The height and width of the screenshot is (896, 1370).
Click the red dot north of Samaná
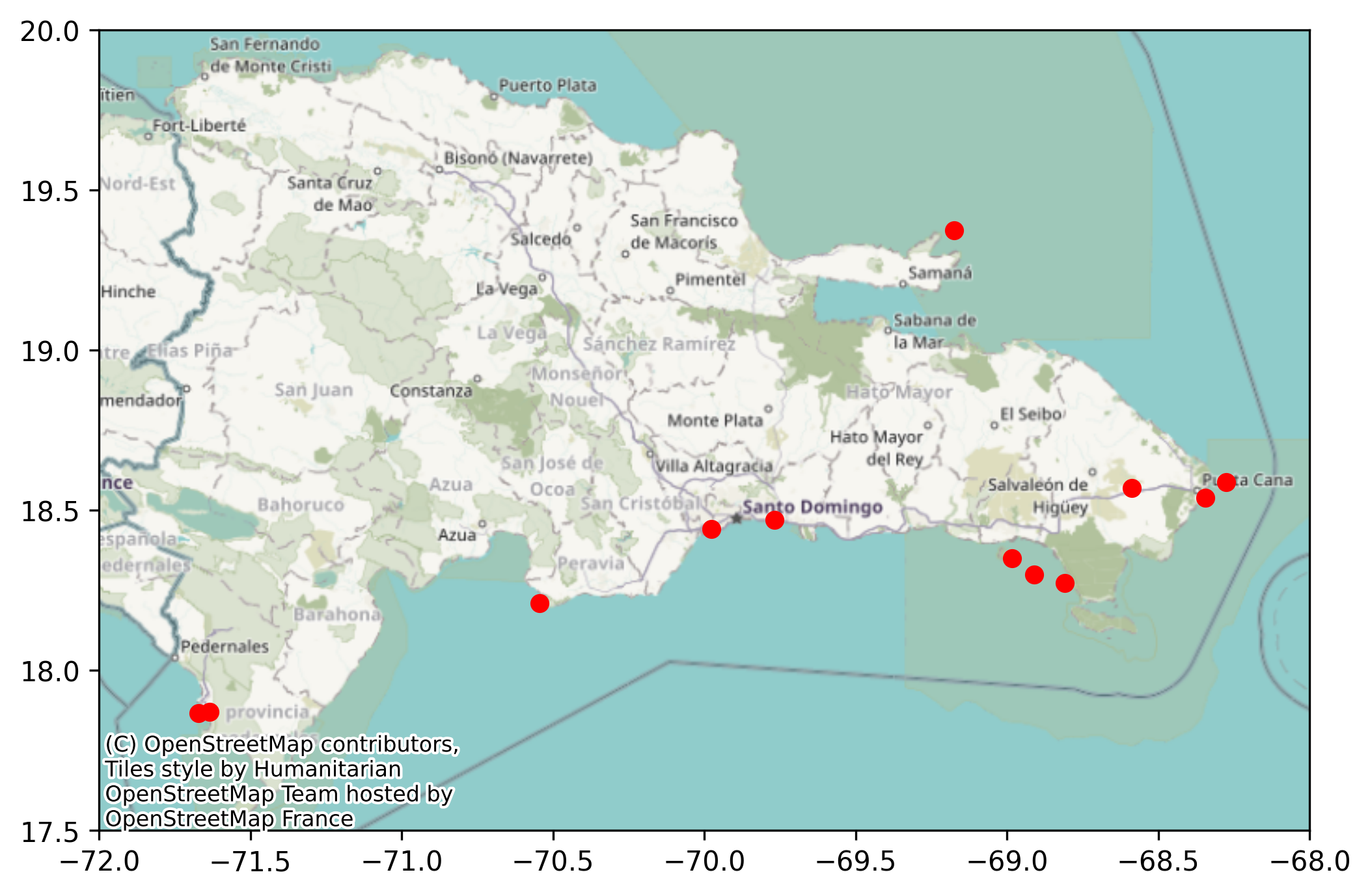click(x=954, y=230)
